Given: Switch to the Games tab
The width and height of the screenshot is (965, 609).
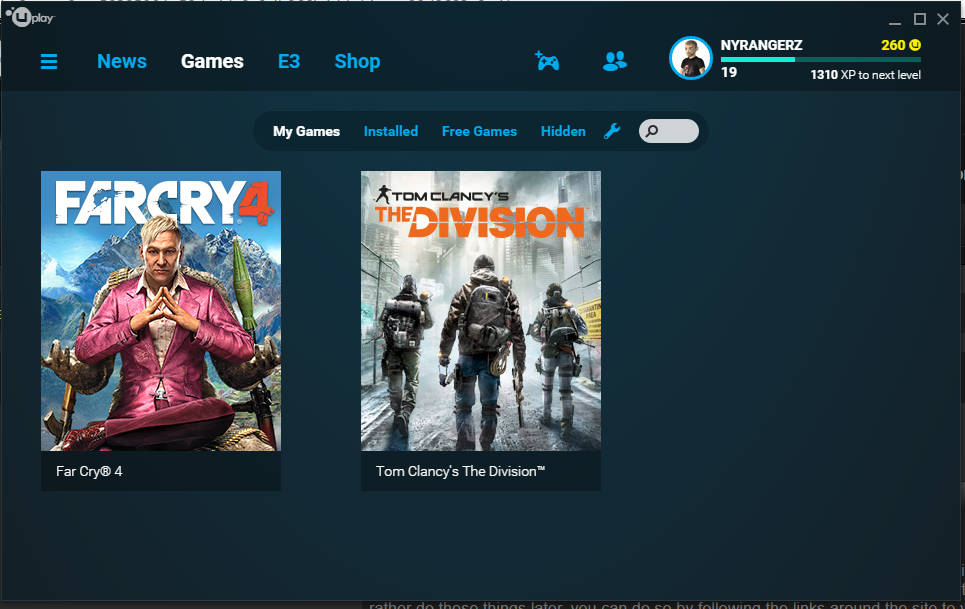Looking at the screenshot, I should pyautogui.click(x=212, y=62).
